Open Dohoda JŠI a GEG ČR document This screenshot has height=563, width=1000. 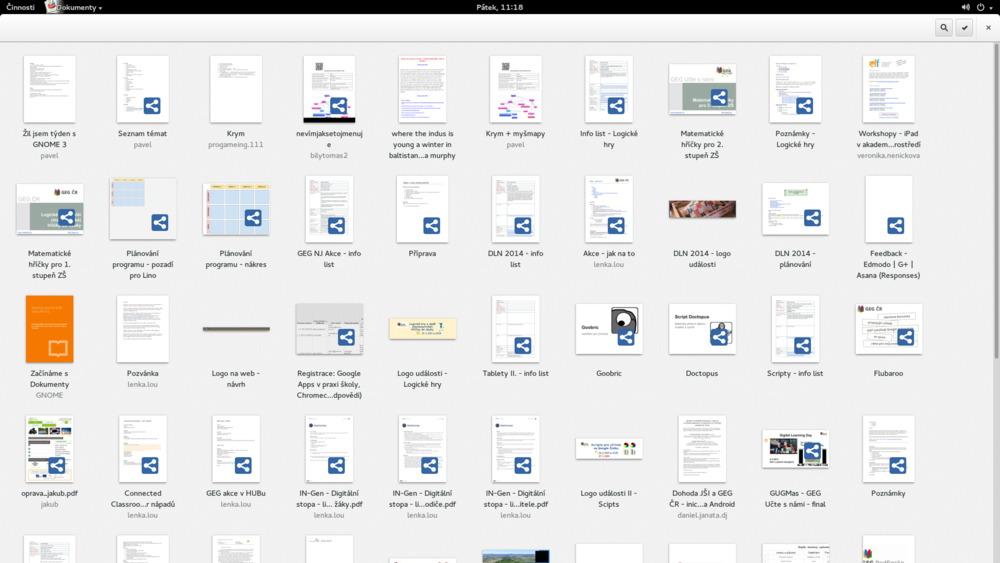point(702,449)
